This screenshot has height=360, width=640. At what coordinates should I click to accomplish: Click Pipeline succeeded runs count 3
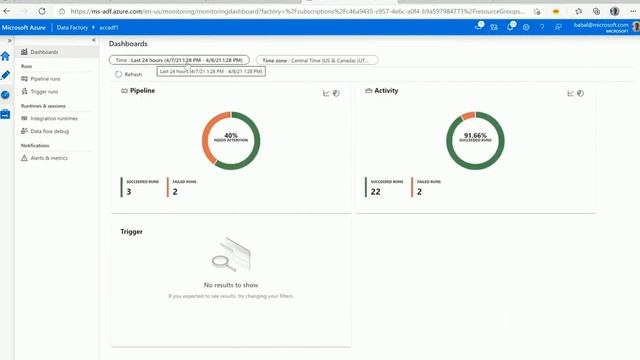[x=129, y=192]
